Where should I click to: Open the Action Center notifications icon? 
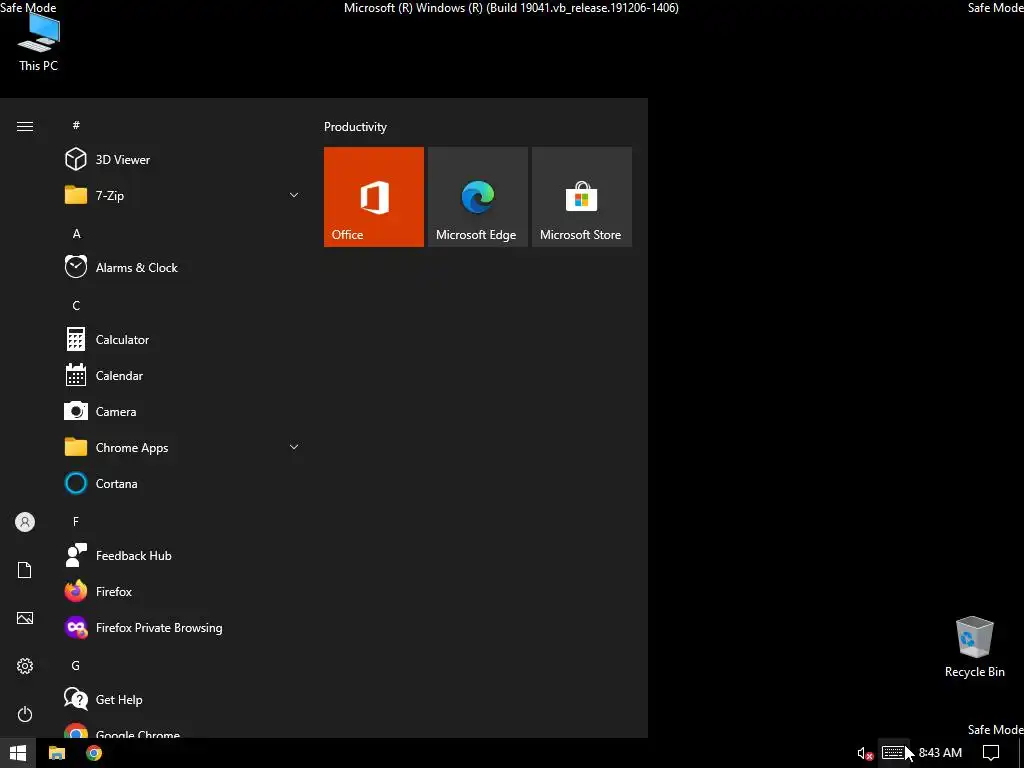(991, 753)
